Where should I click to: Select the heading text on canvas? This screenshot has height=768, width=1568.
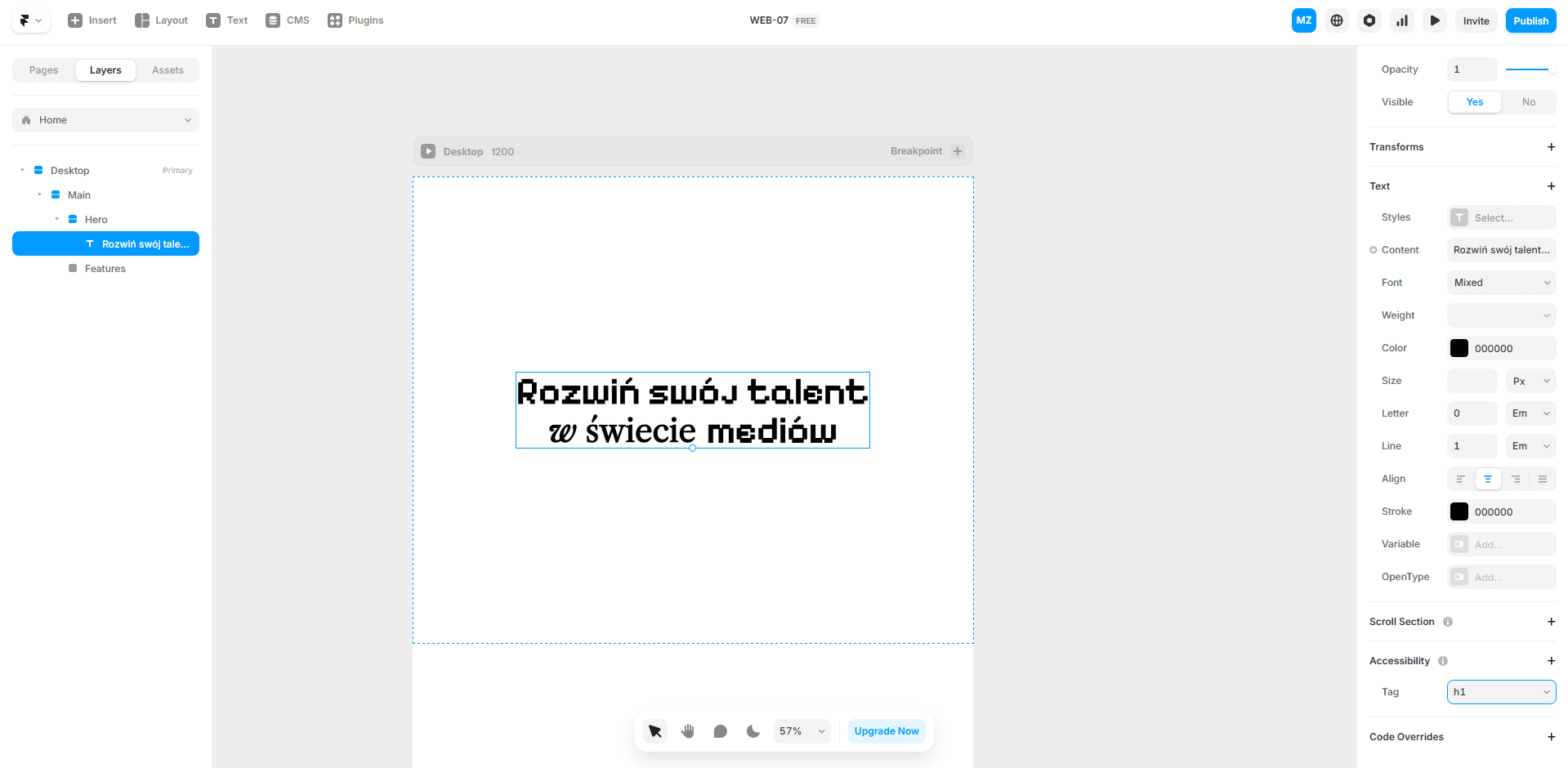692,410
